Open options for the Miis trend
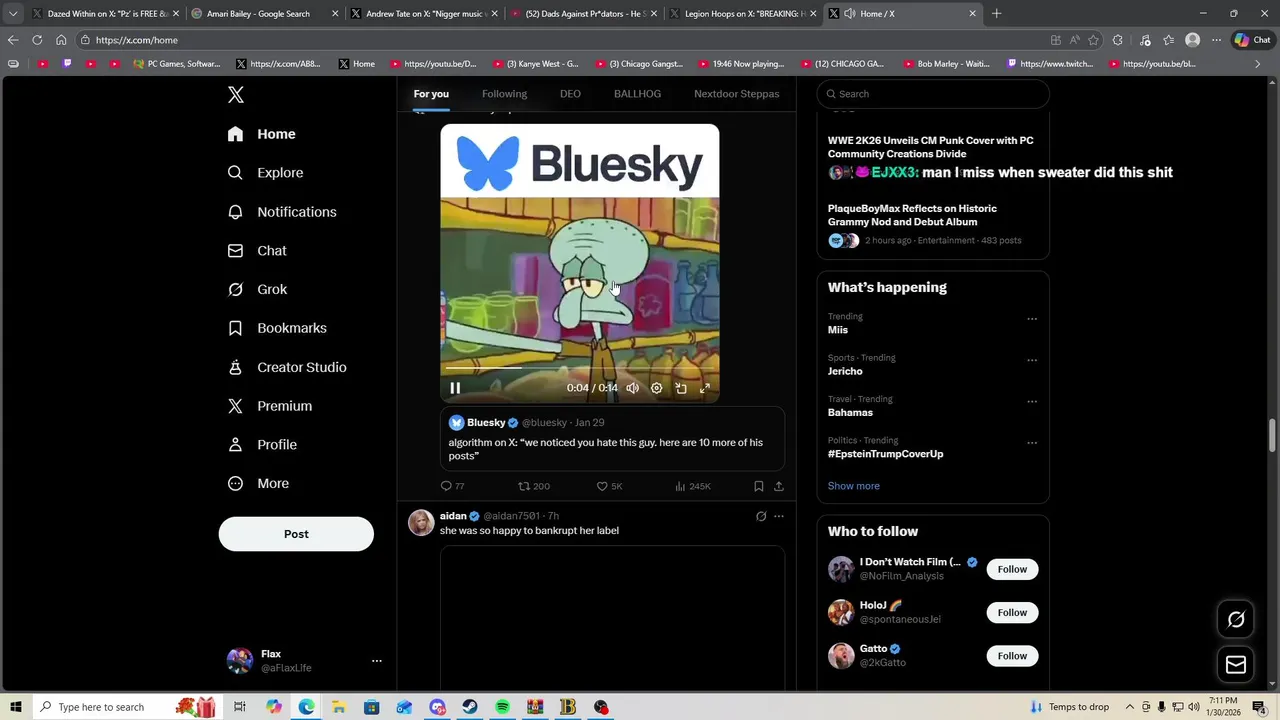 point(1032,319)
